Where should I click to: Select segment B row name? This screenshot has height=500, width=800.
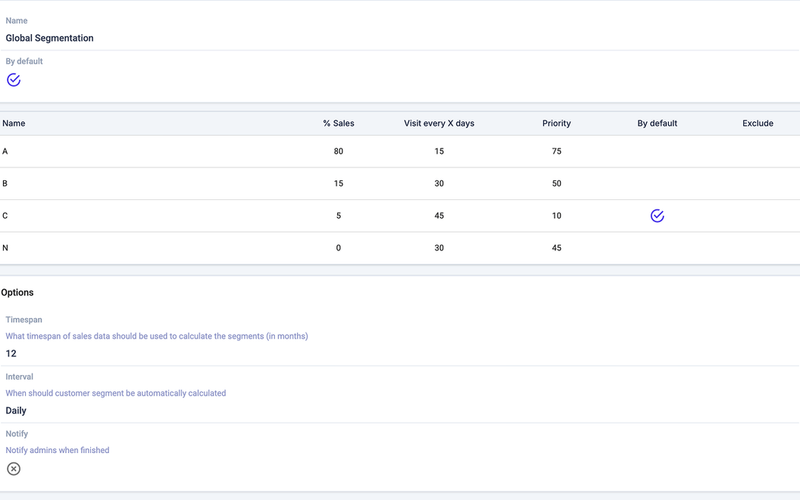pyautogui.click(x=5, y=184)
